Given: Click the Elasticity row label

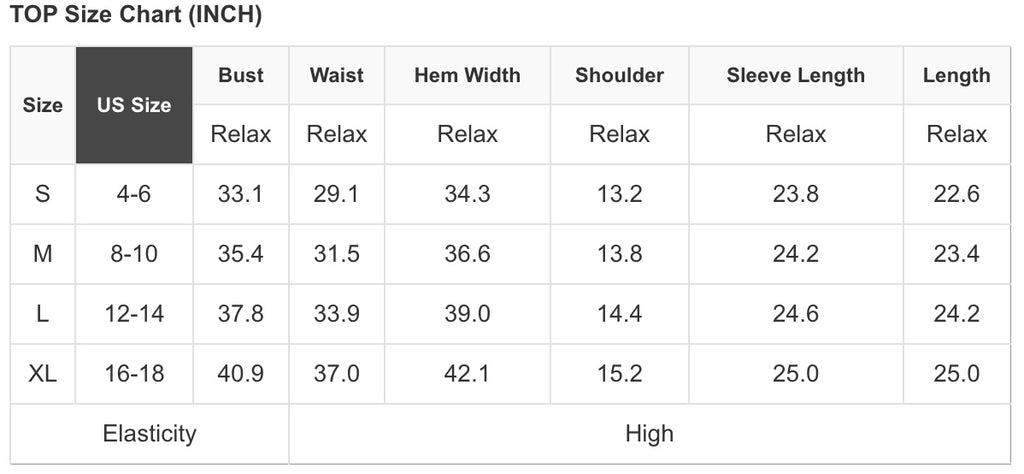Looking at the screenshot, I should pyautogui.click(x=150, y=434).
